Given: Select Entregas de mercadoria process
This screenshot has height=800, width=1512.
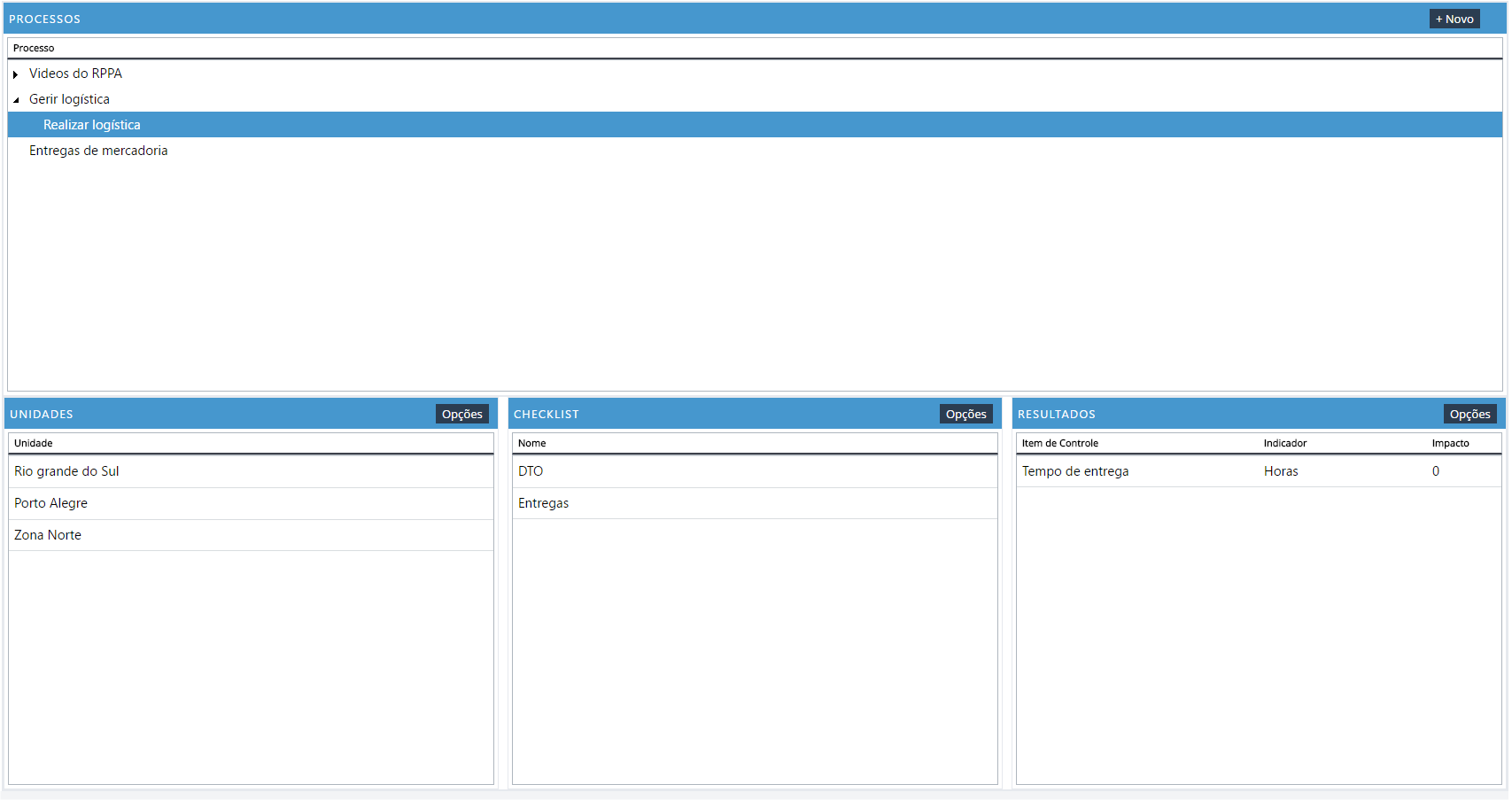Looking at the screenshot, I should click(98, 151).
